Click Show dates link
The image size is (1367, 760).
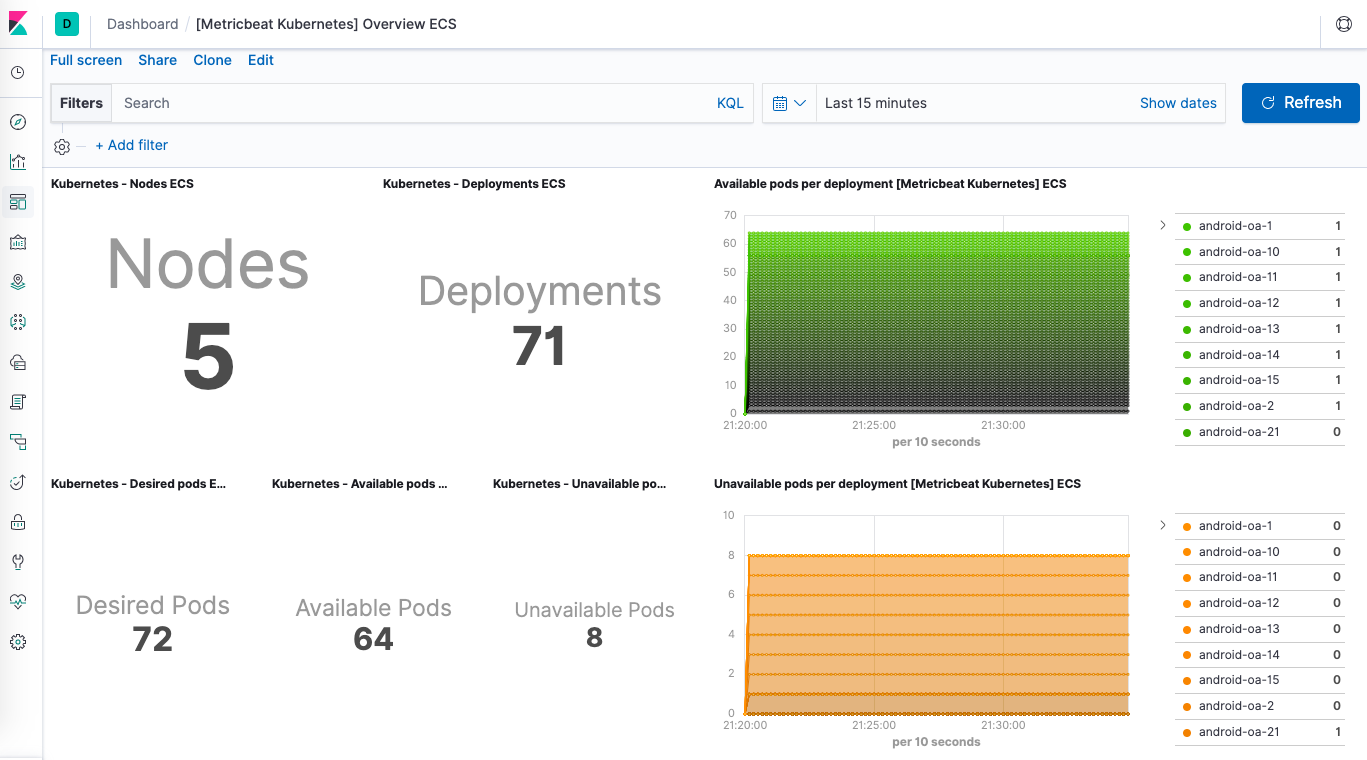point(1178,103)
